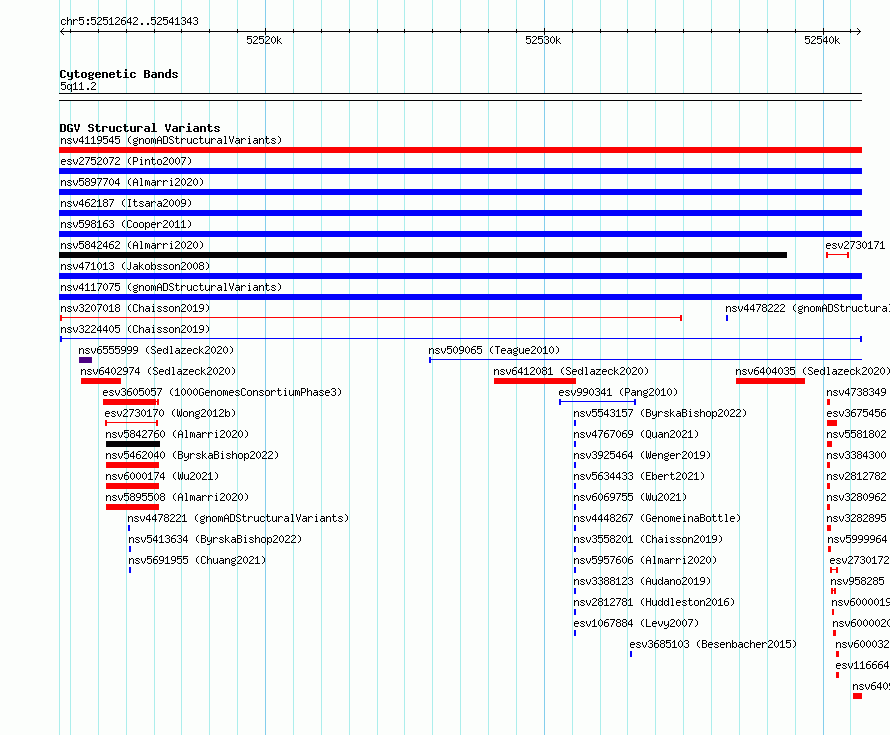Select nsv5842462 (Almarri2020) label

tap(132, 245)
